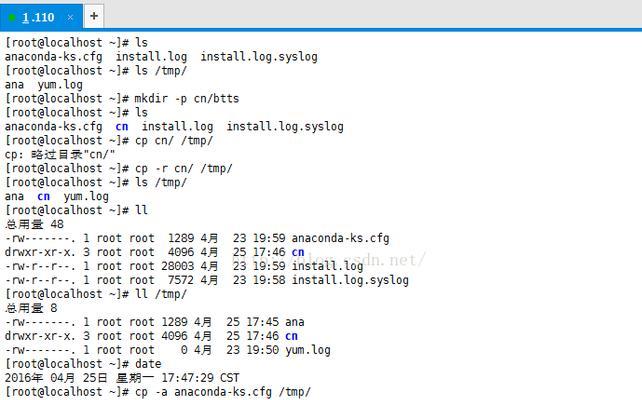Screen dimensions: 642x400
Task: Click the blue cn entry in ll /tmp
Action: pos(291,336)
